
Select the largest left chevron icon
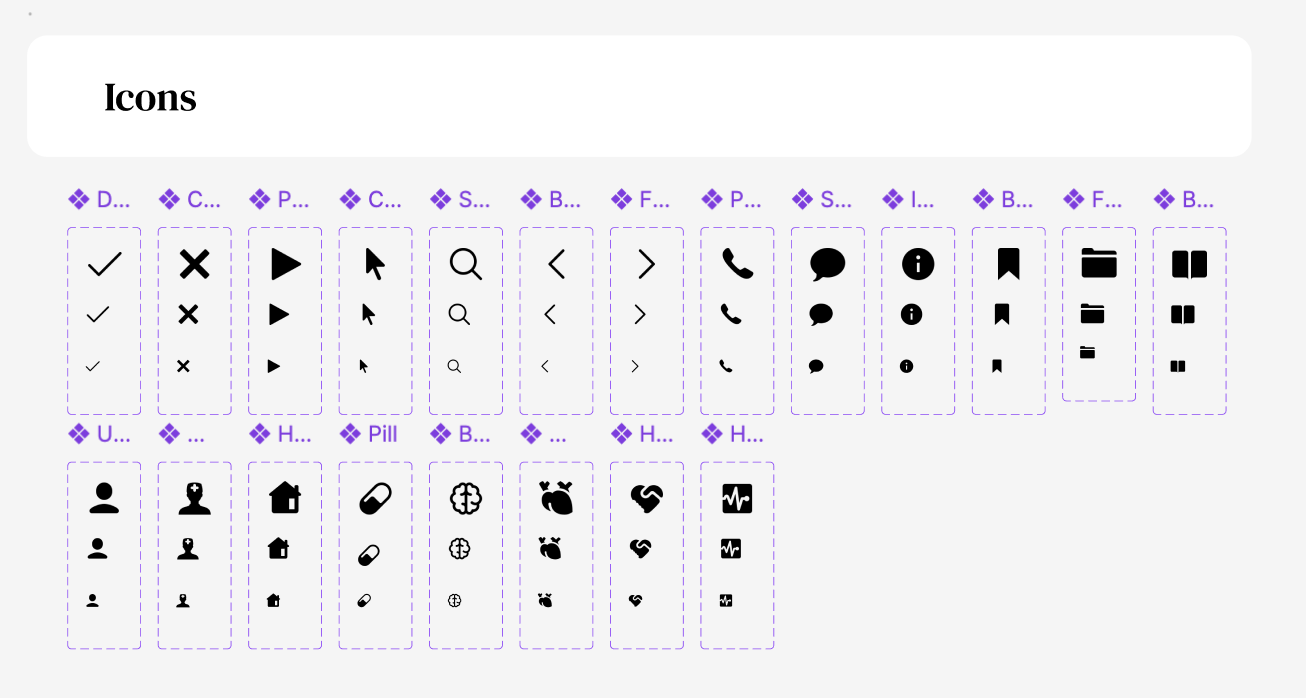(556, 264)
